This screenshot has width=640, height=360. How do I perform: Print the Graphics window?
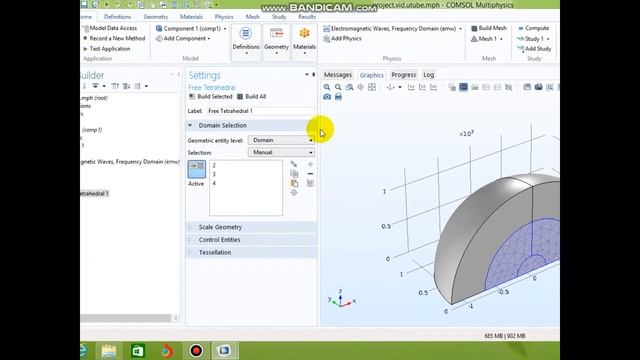[338, 97]
